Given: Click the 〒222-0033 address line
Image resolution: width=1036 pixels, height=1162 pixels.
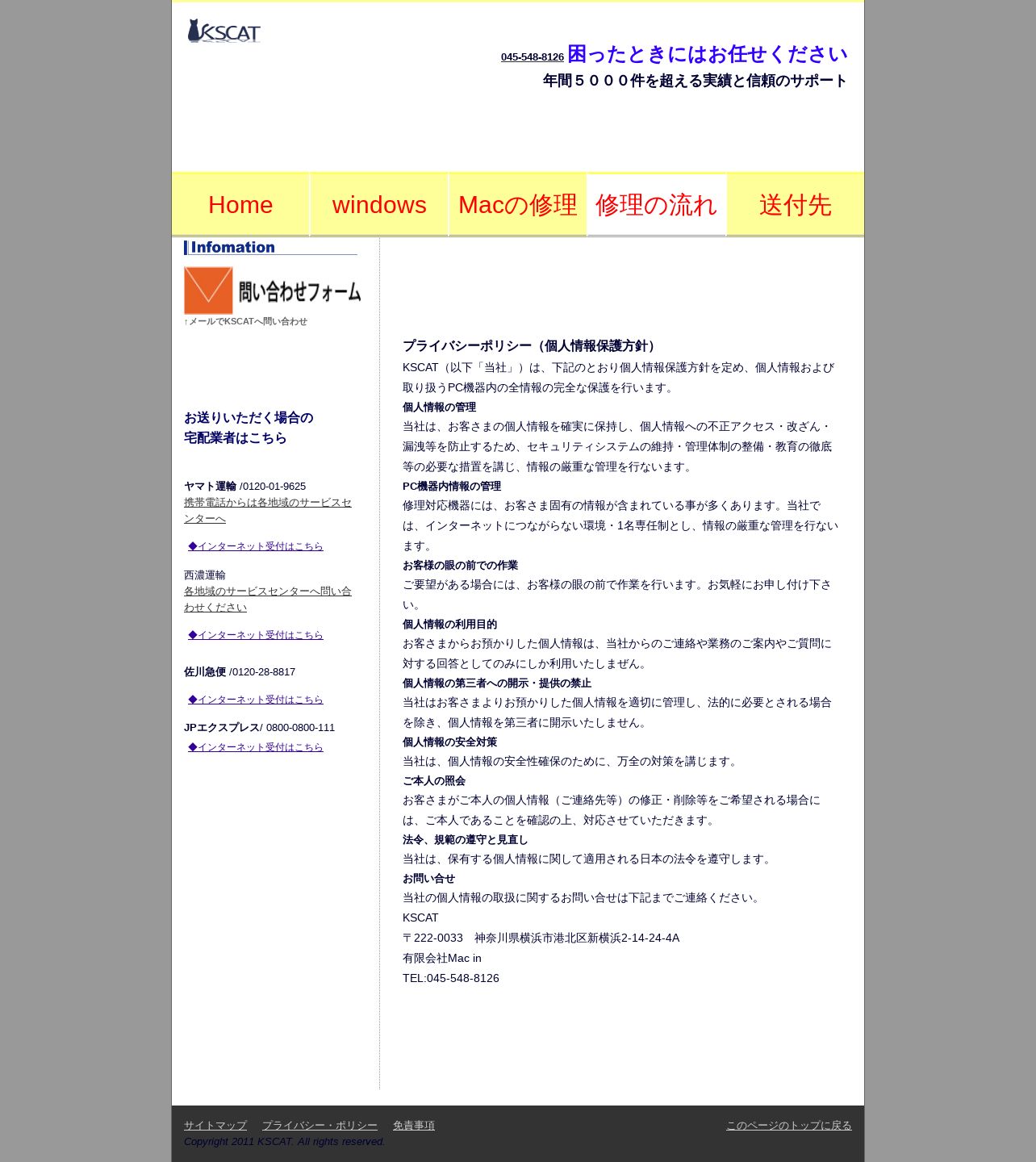Looking at the screenshot, I should click(541, 938).
